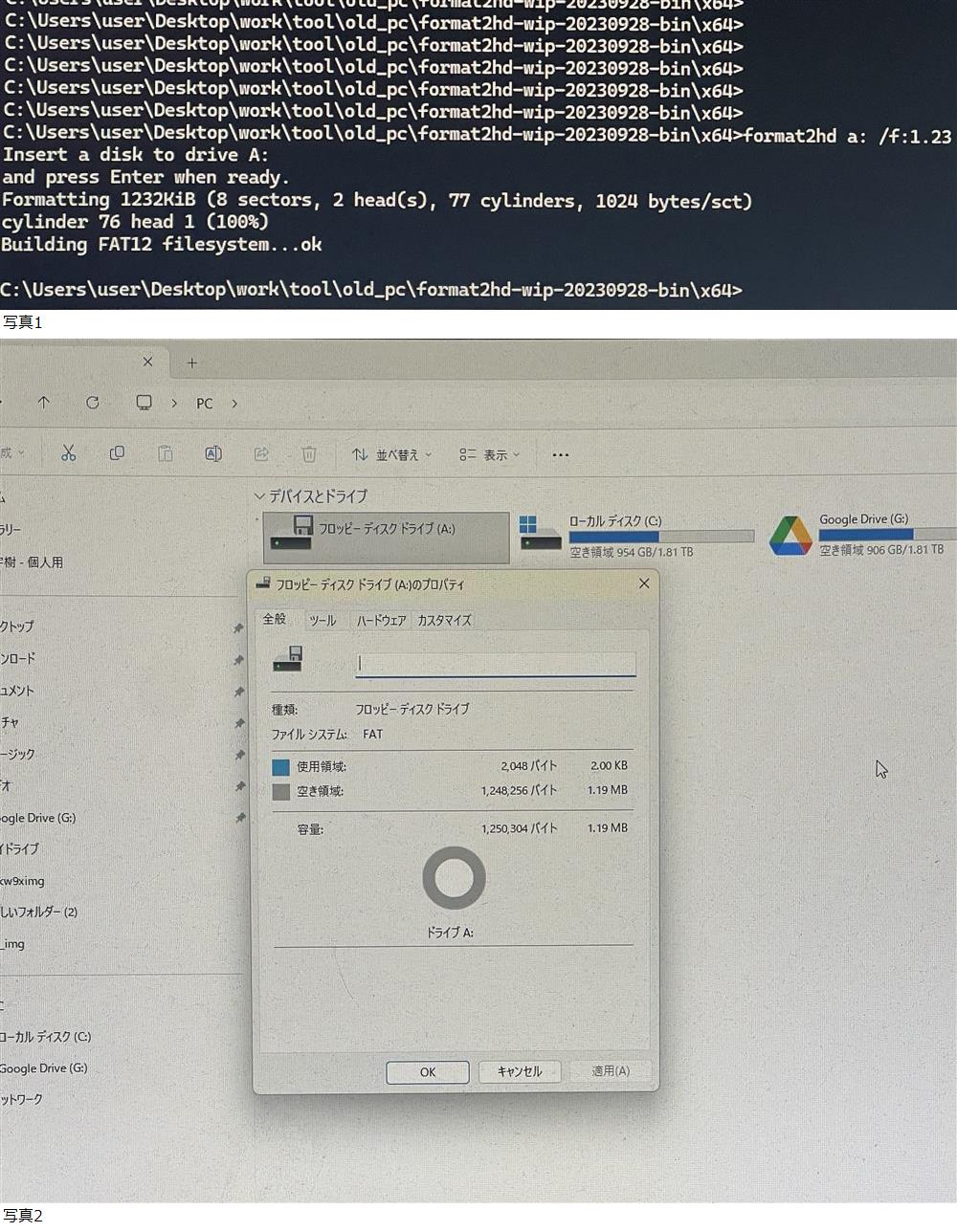The height and width of the screenshot is (1232, 957).
Task: Click the OK button in properties dialog
Action: tap(428, 1071)
